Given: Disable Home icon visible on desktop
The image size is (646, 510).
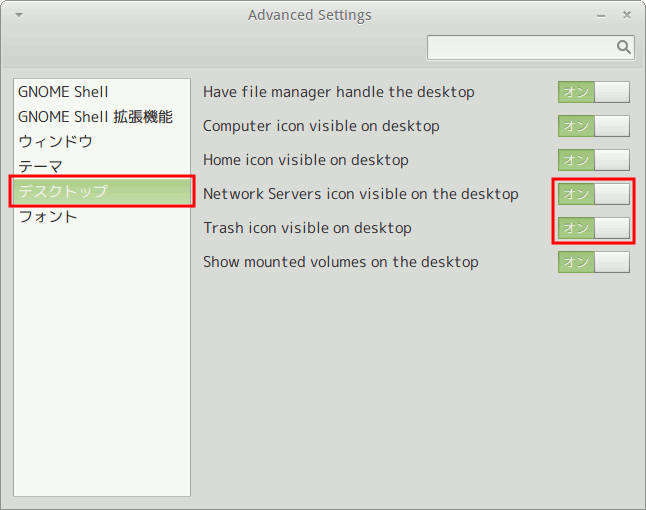Looking at the screenshot, I should coord(593,160).
